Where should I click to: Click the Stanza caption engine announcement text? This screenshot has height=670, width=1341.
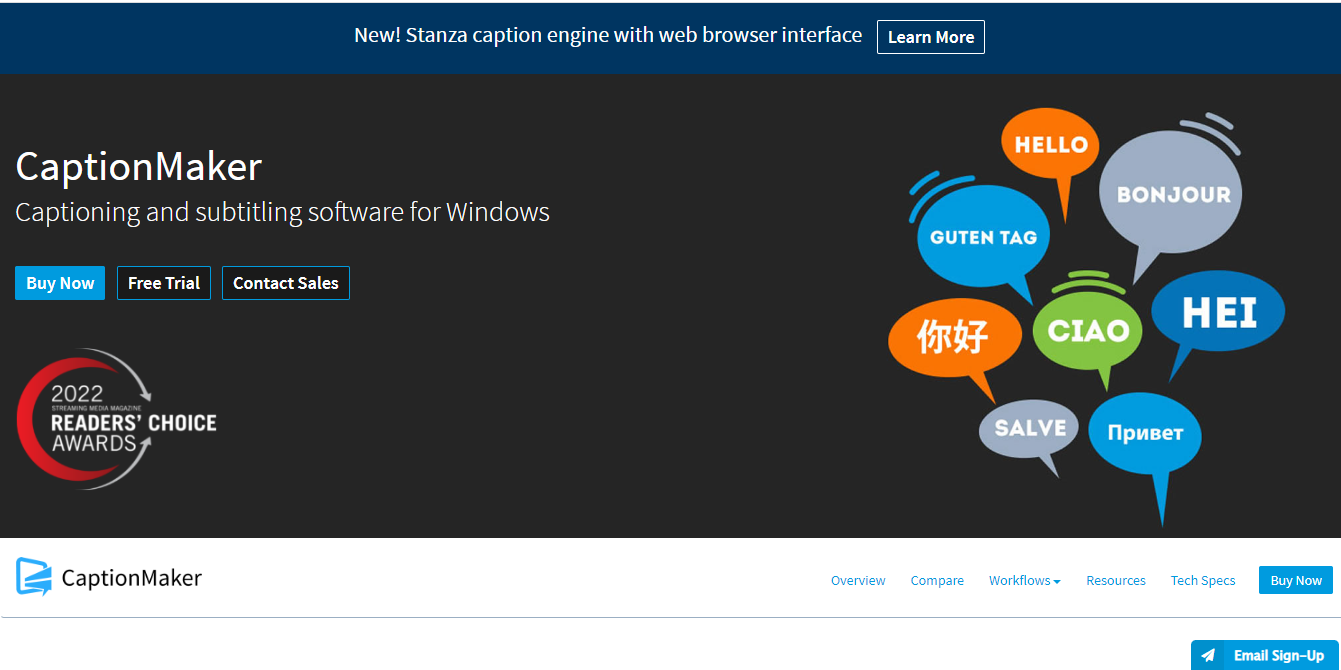(608, 35)
